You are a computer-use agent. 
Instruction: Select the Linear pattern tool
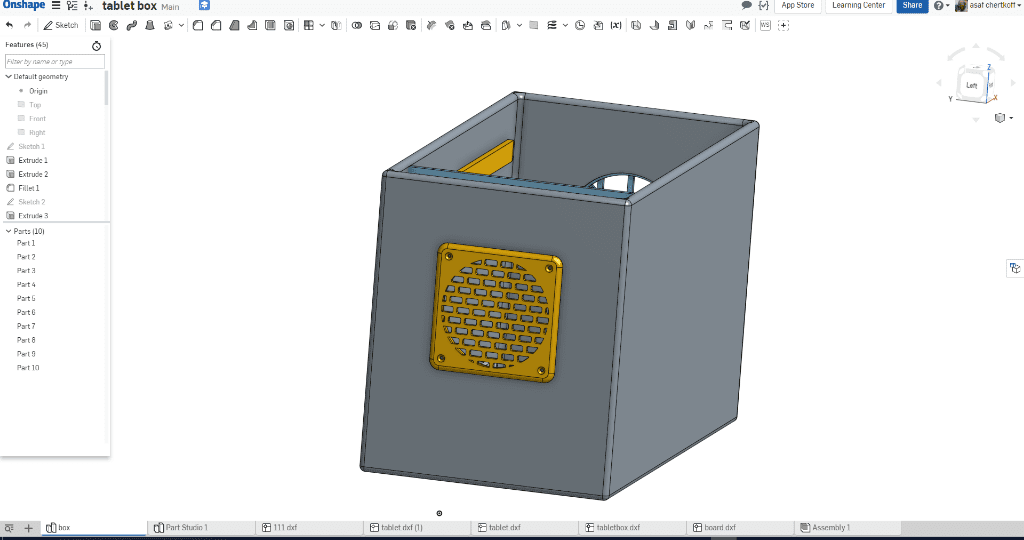click(309, 25)
